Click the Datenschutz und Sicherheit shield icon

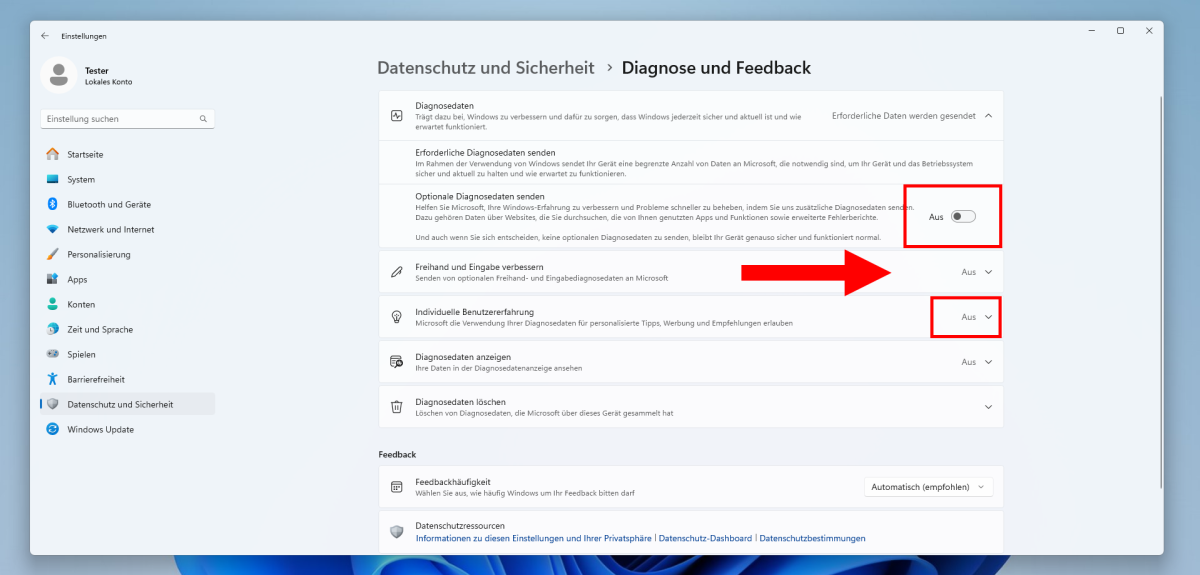[53, 404]
